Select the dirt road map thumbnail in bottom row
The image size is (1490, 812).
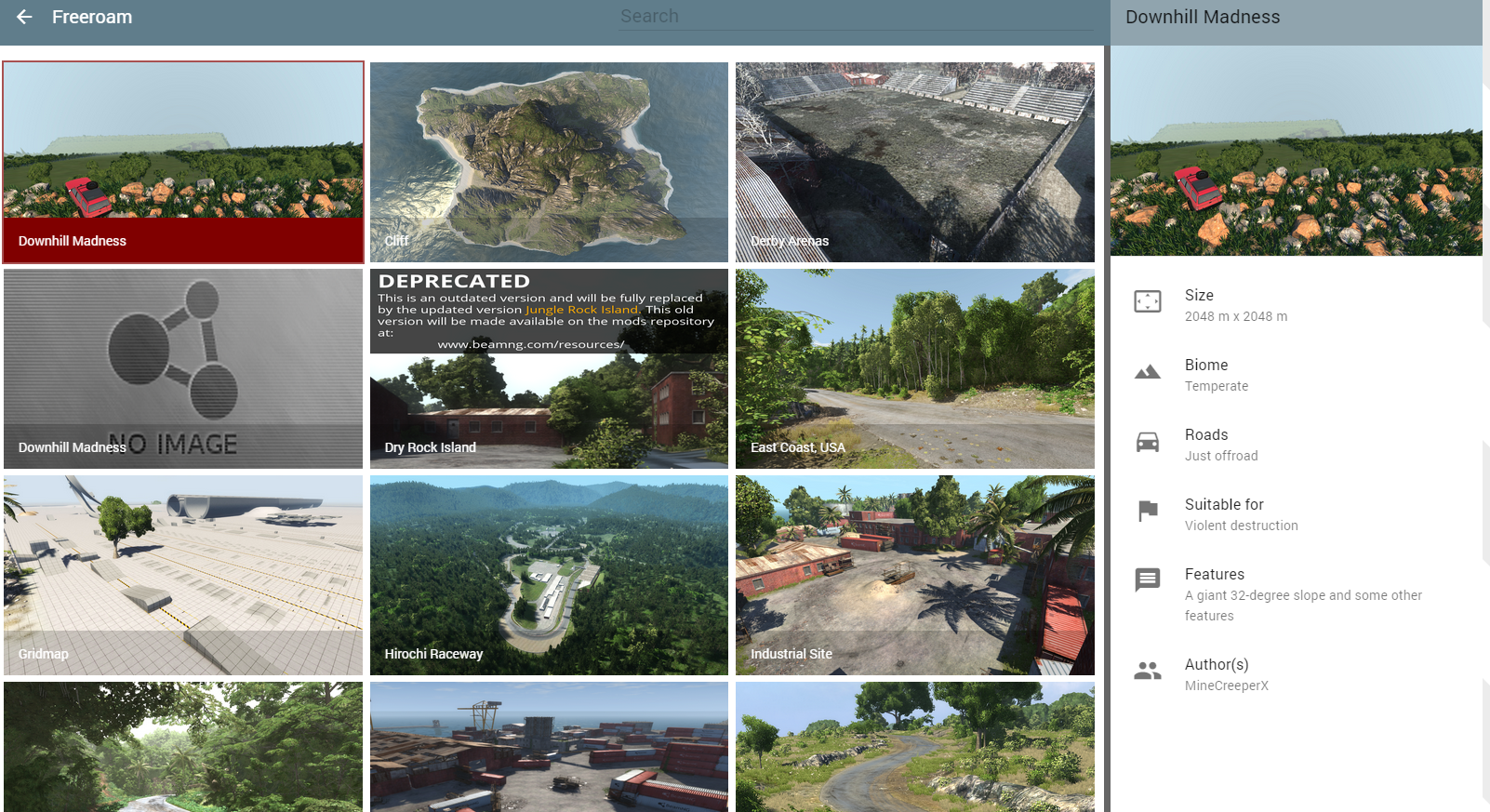point(915,747)
